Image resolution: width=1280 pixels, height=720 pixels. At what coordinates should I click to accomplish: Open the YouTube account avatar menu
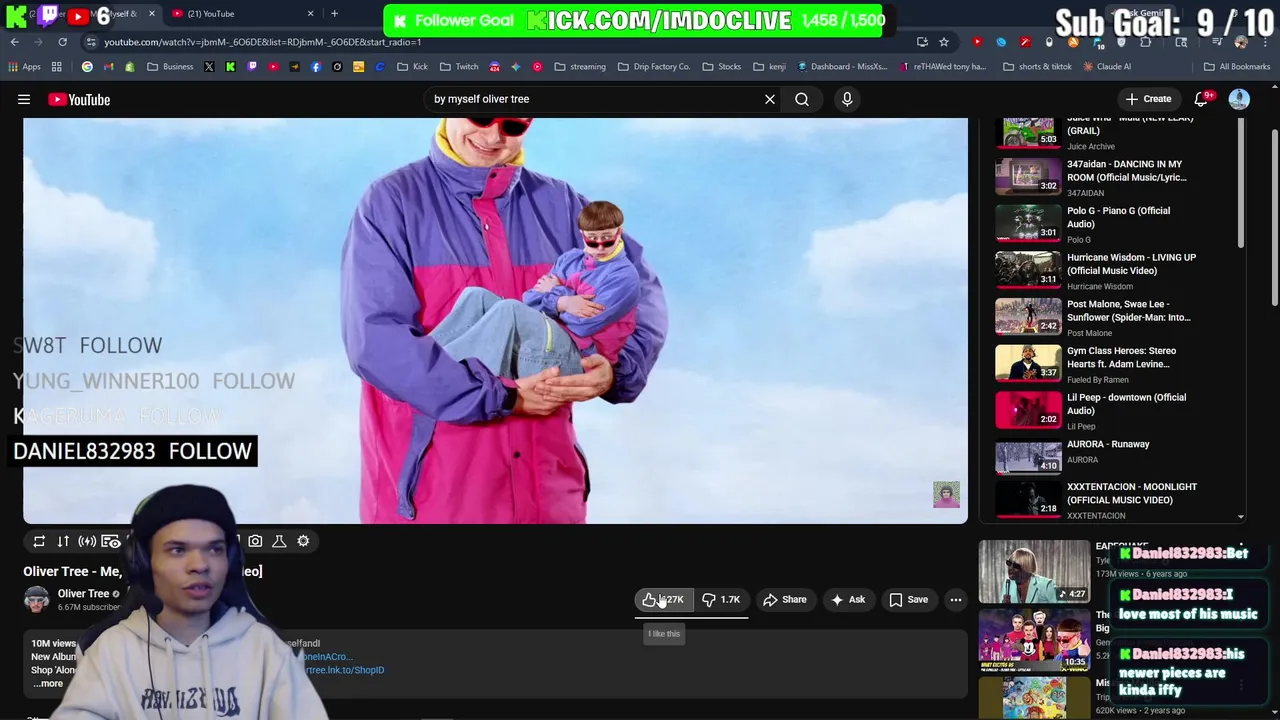tap(1239, 99)
